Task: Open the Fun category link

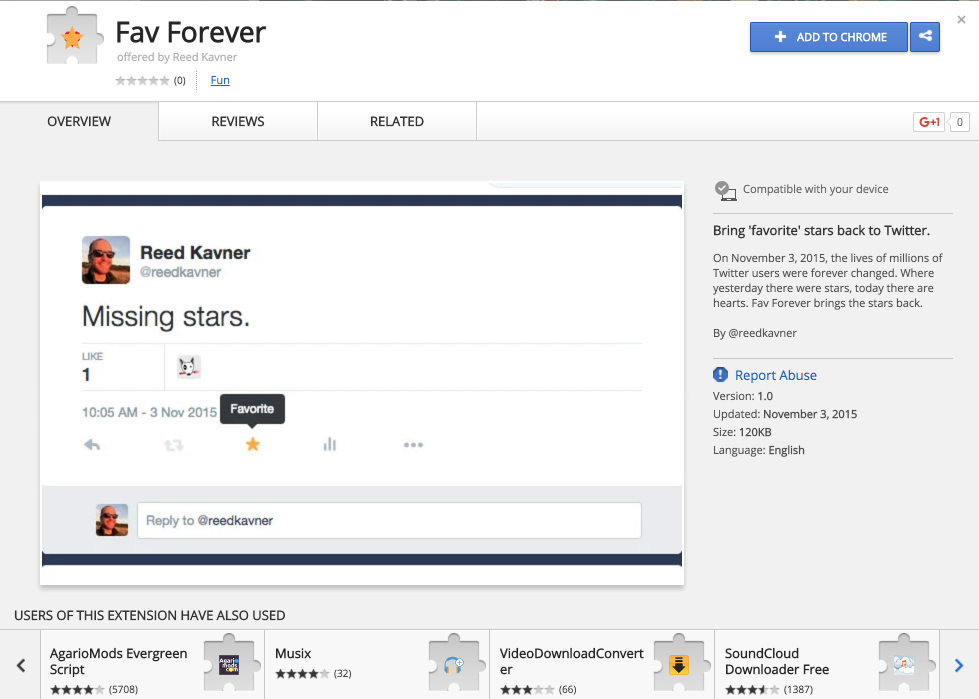Action: click(220, 80)
